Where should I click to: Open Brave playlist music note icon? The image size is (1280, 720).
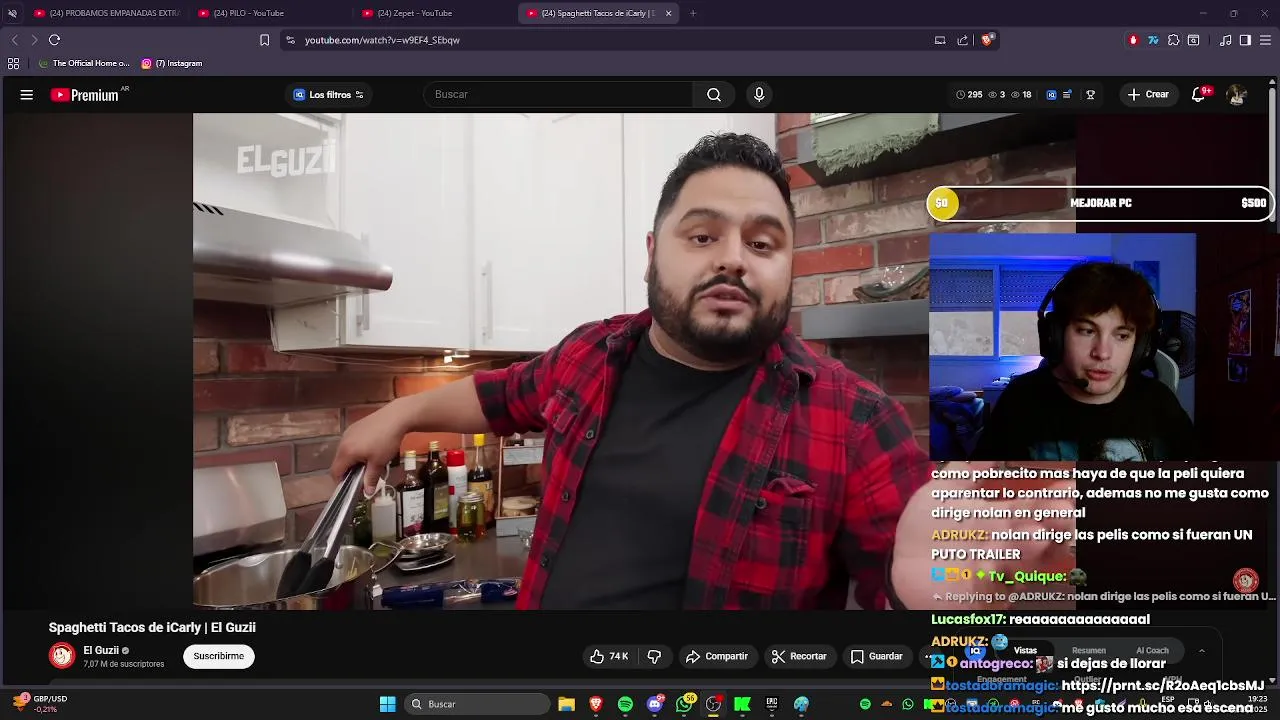click(1226, 40)
